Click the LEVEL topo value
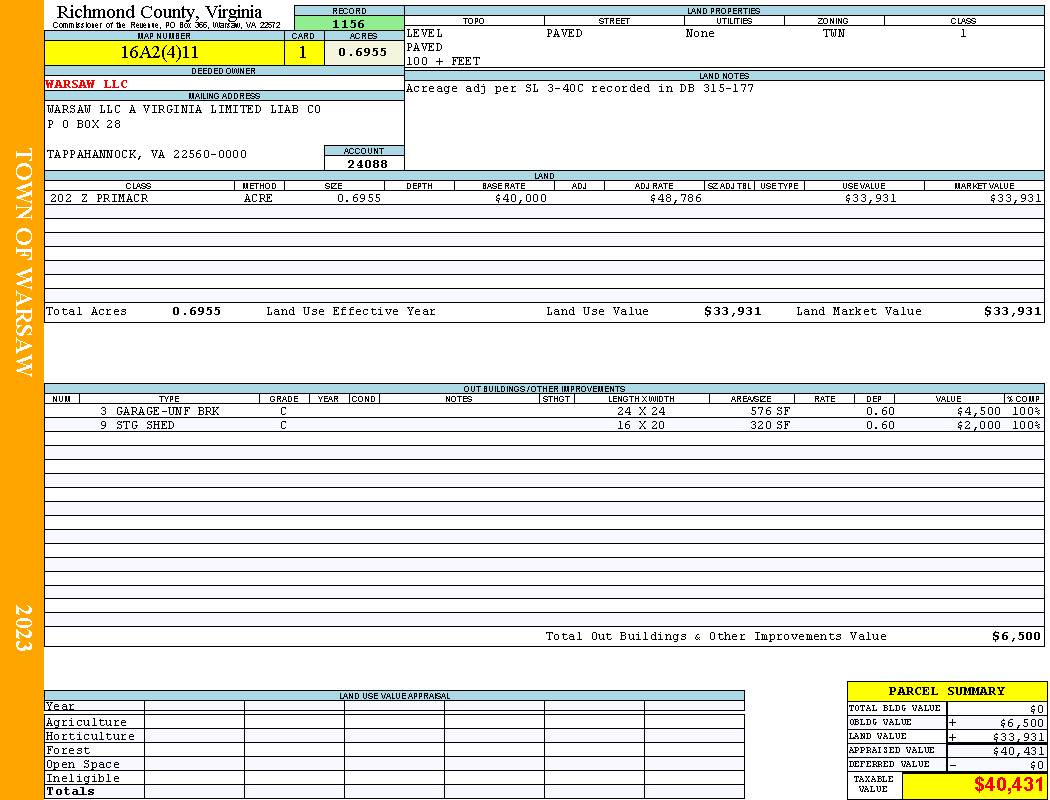 pyautogui.click(x=424, y=33)
